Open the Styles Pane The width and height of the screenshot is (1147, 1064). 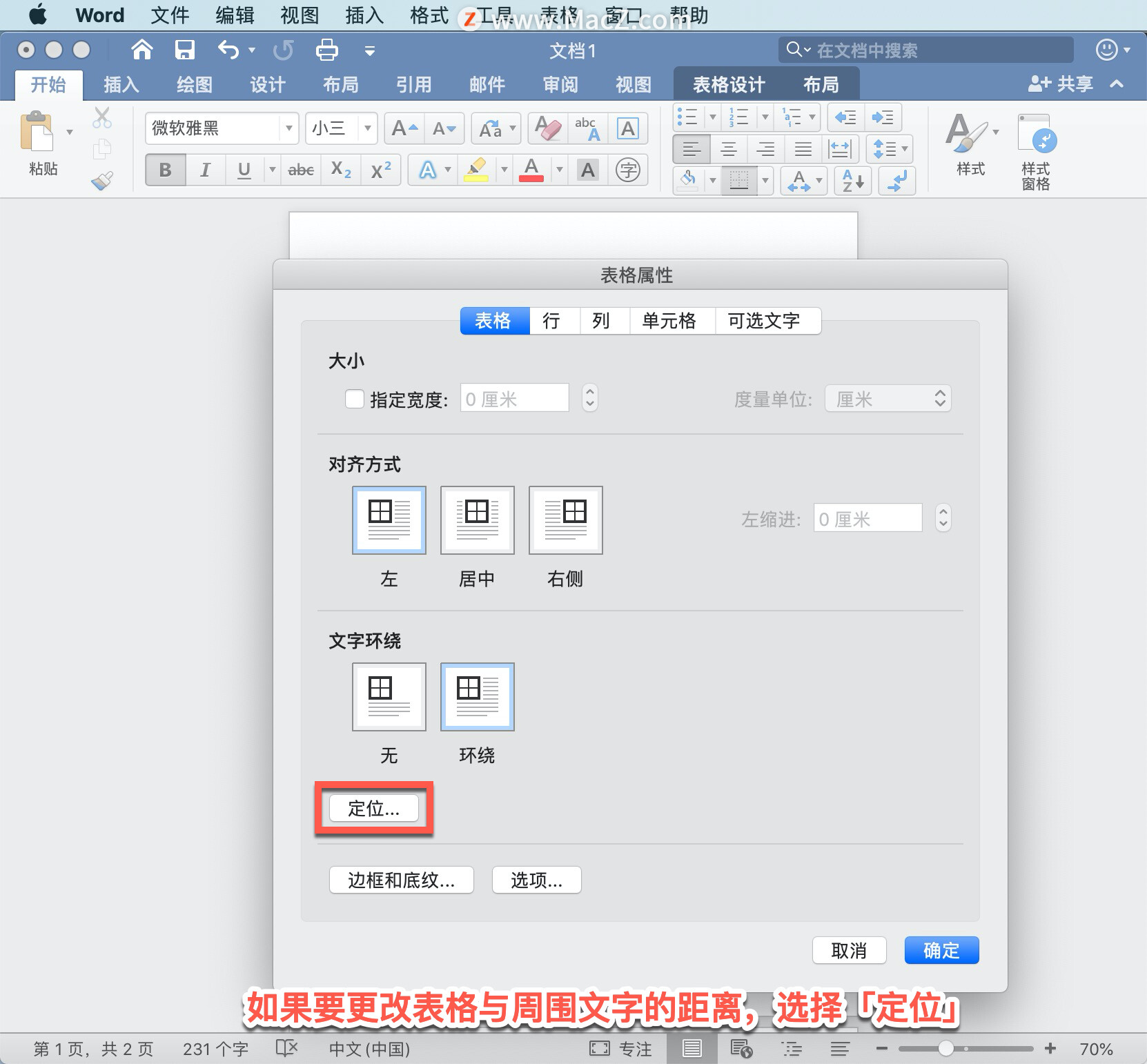pos(1035,153)
